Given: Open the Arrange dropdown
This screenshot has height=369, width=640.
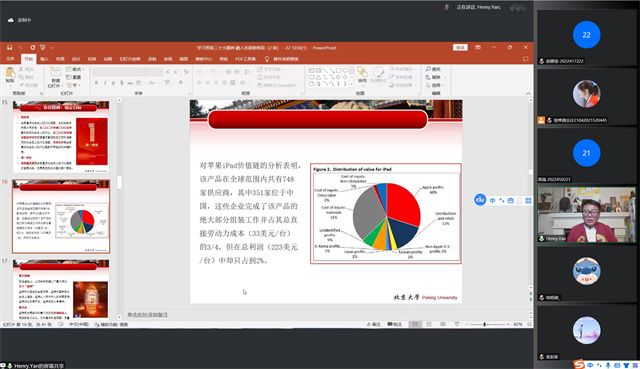Looking at the screenshot, I should pos(362,75).
